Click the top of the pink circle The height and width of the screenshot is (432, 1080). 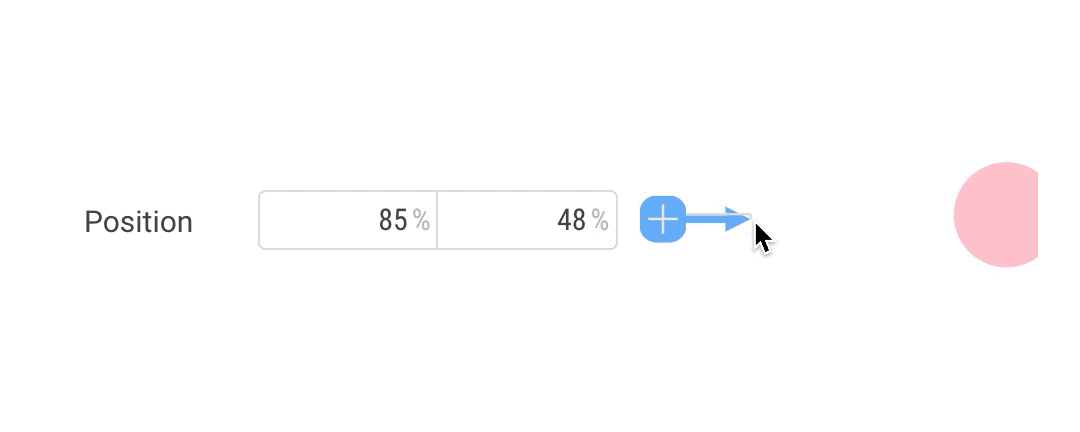pyautogui.click(x=1006, y=167)
